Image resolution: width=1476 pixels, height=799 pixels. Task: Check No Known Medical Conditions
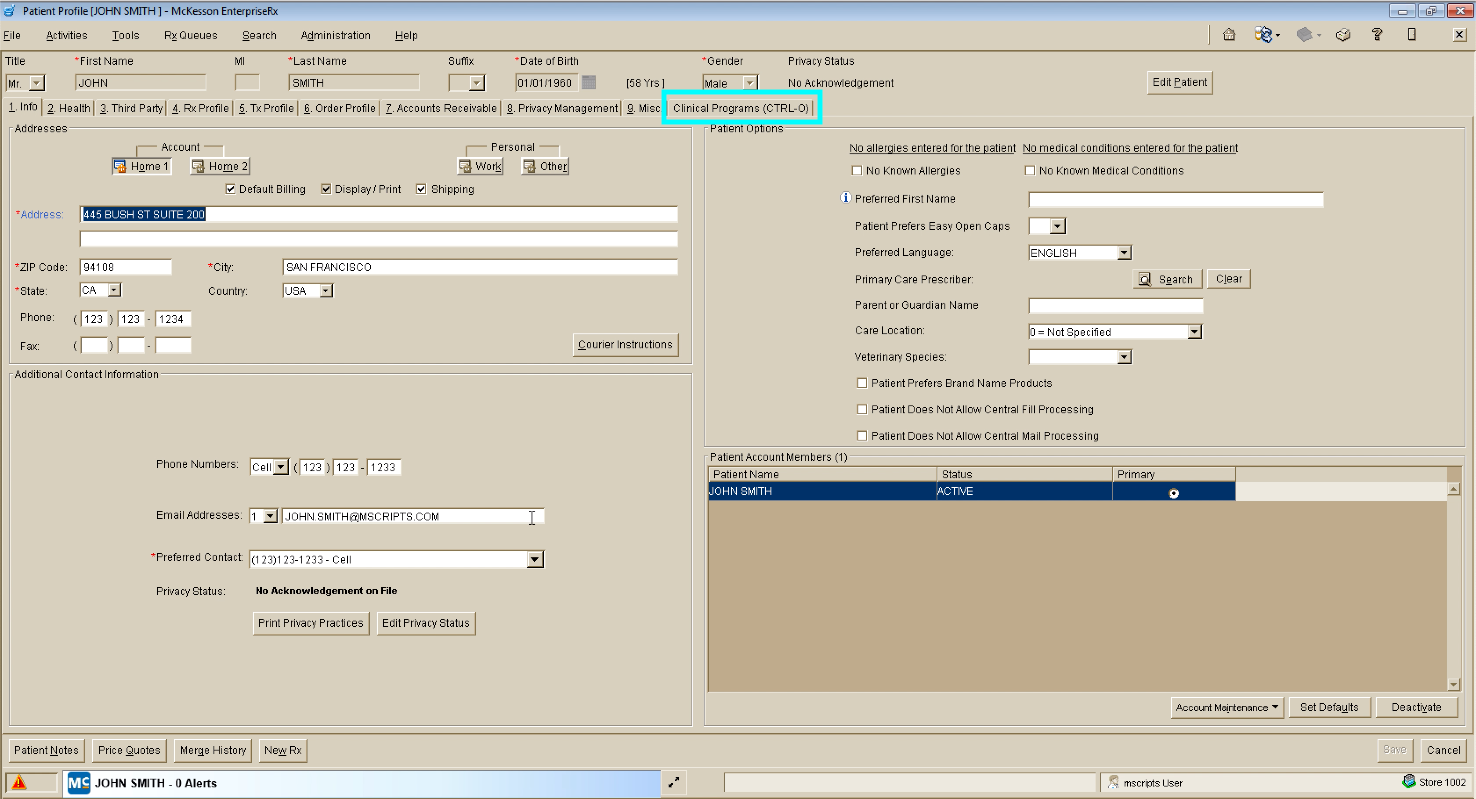1029,171
